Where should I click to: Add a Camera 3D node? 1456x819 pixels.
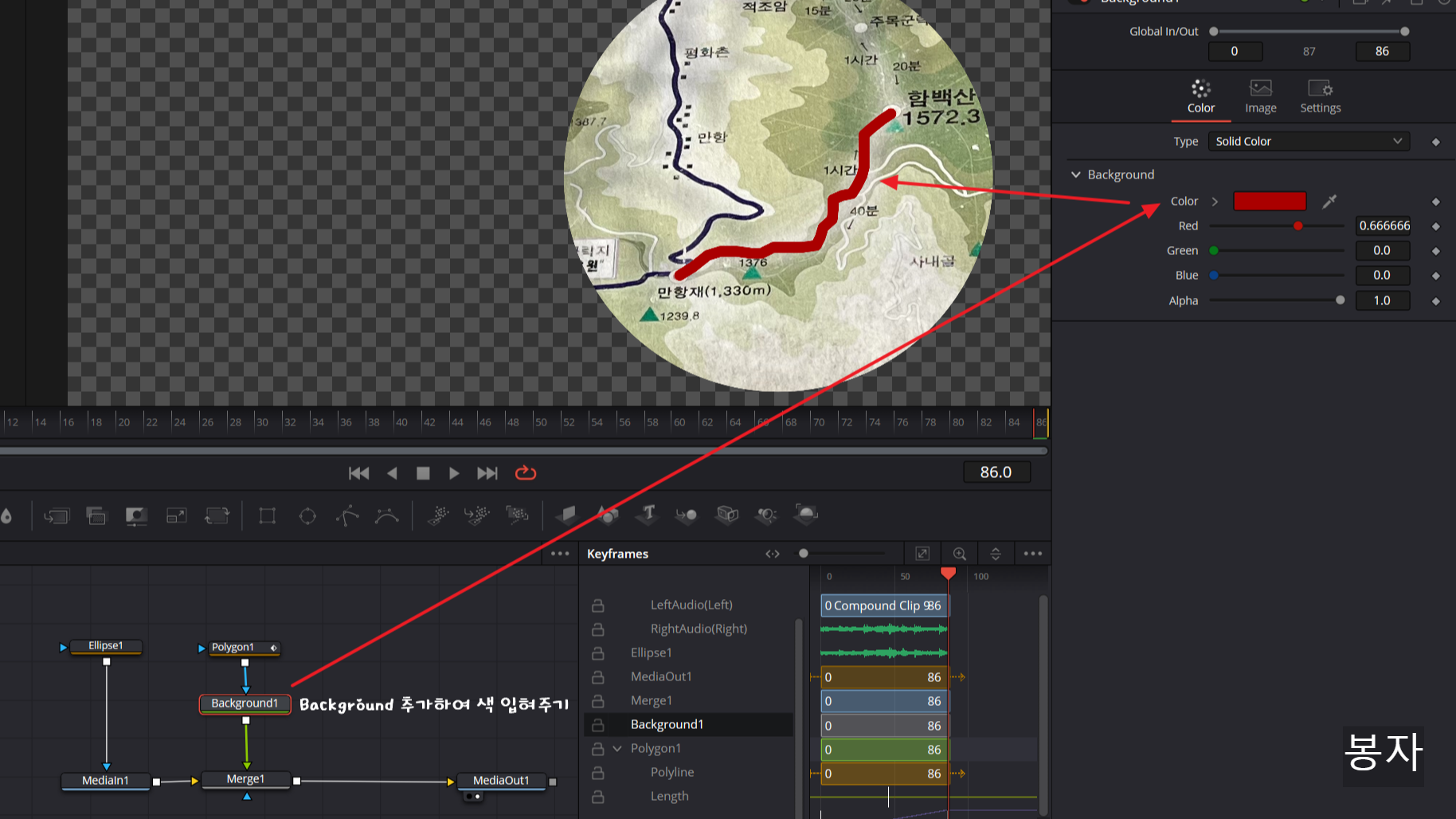pyautogui.click(x=727, y=515)
